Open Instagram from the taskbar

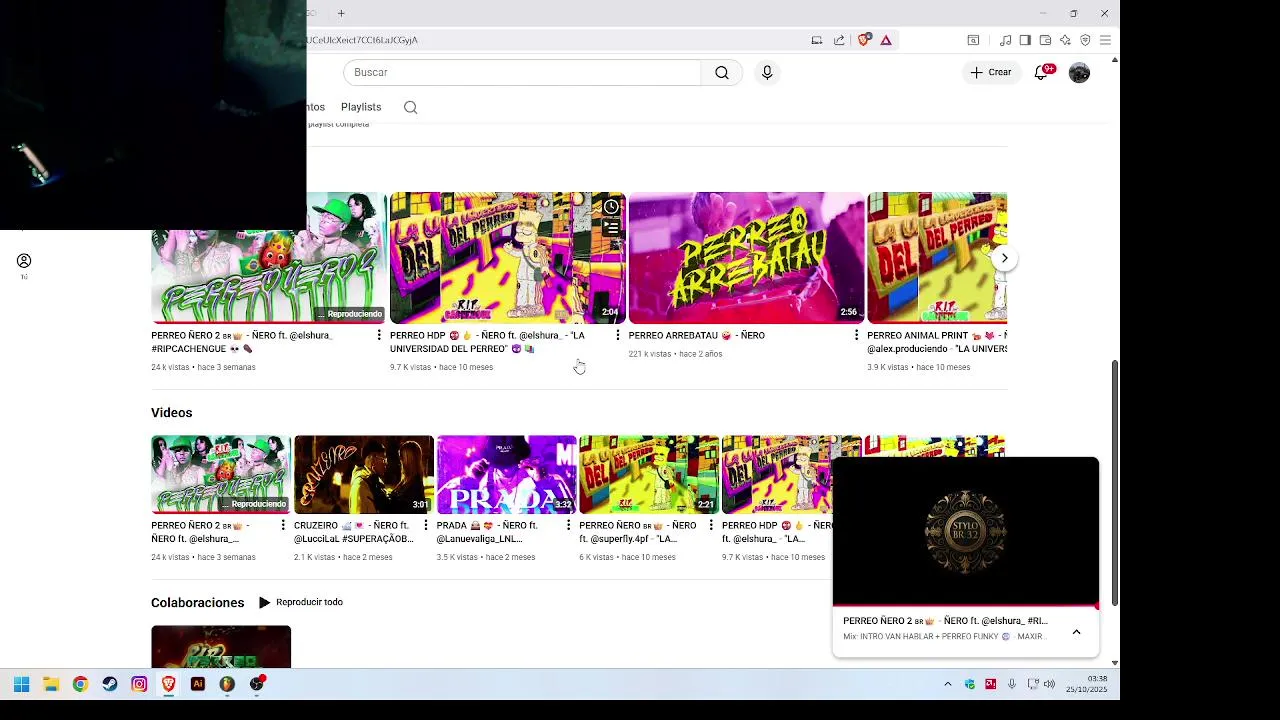tap(139, 684)
